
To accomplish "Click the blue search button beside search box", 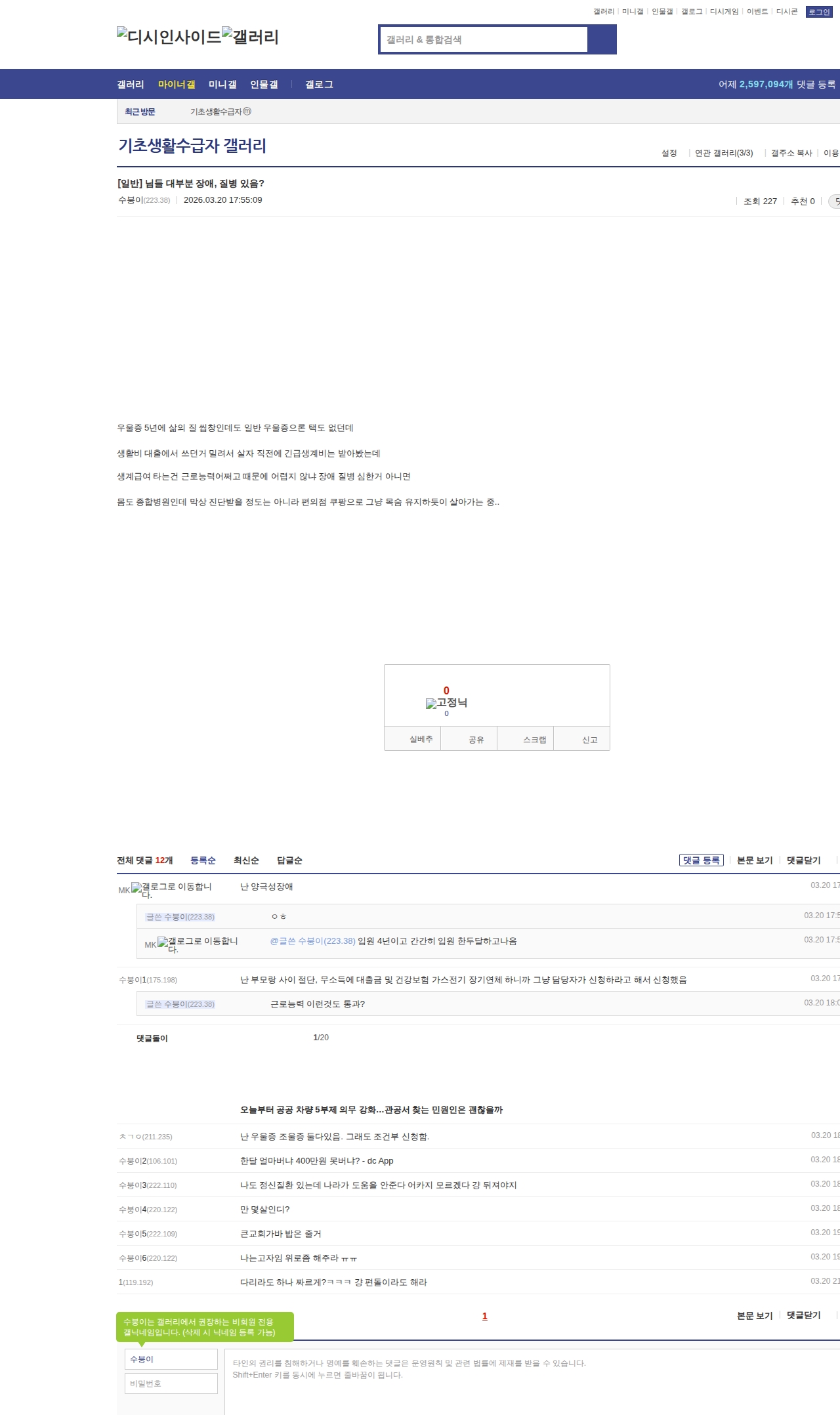I will [602, 39].
